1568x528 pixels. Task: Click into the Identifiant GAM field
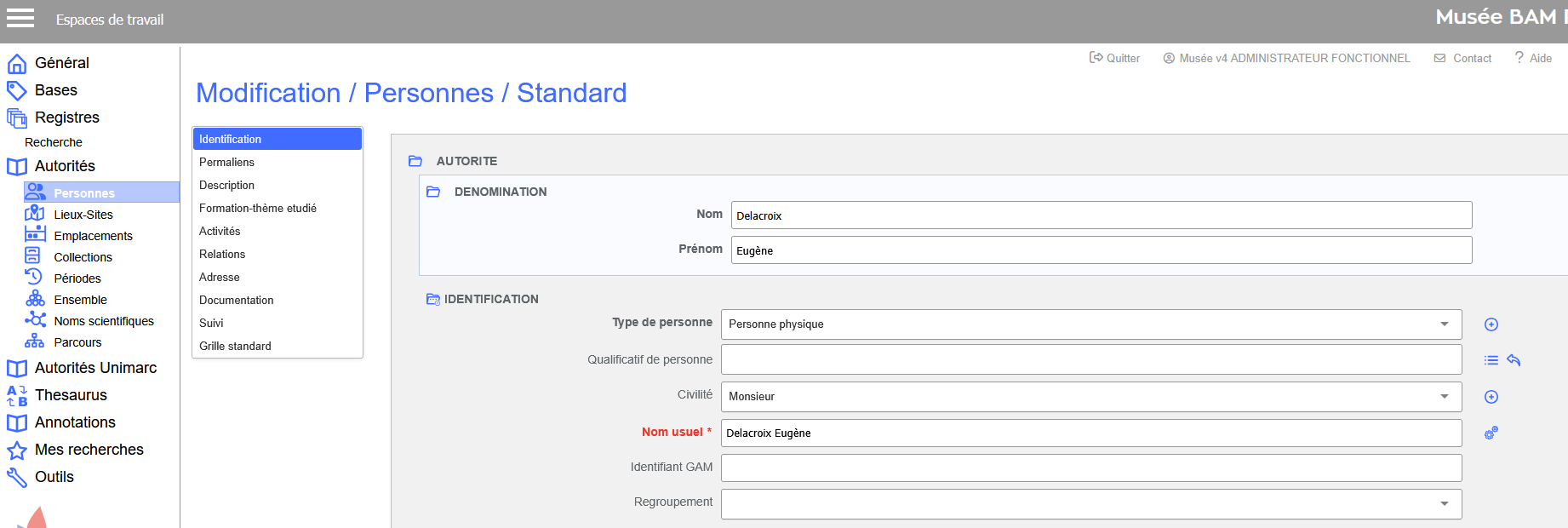pyautogui.click(x=1090, y=468)
